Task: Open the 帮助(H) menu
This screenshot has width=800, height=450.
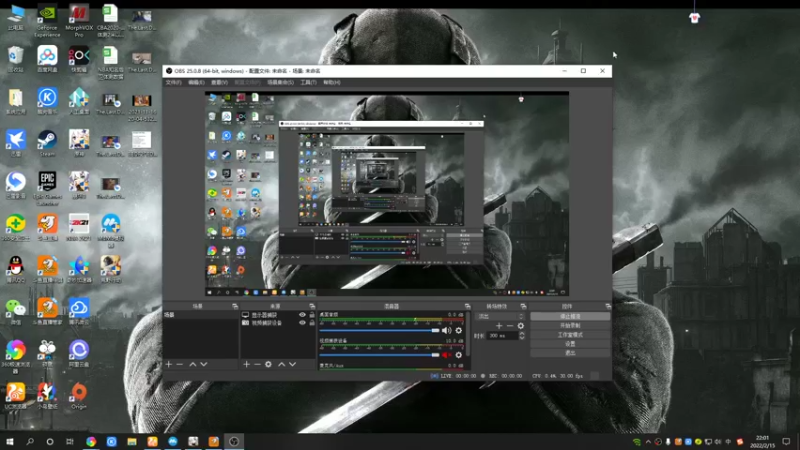Action: click(332, 82)
